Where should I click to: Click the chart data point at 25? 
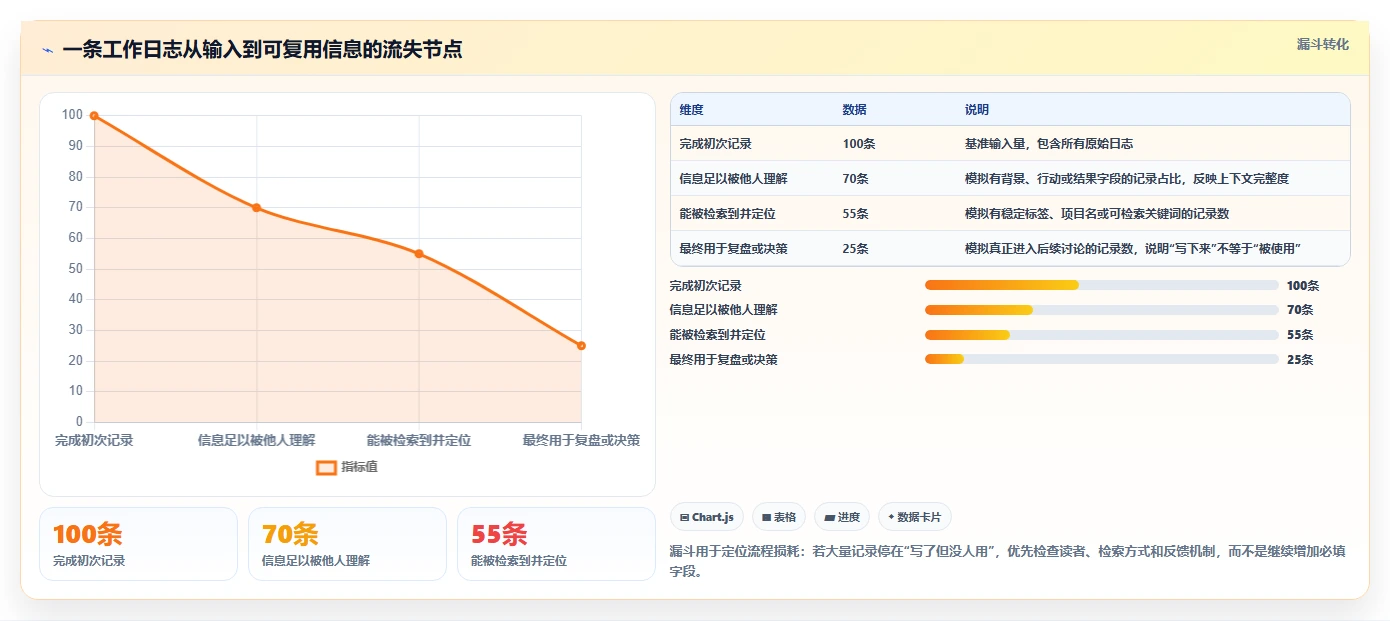[x=581, y=346]
